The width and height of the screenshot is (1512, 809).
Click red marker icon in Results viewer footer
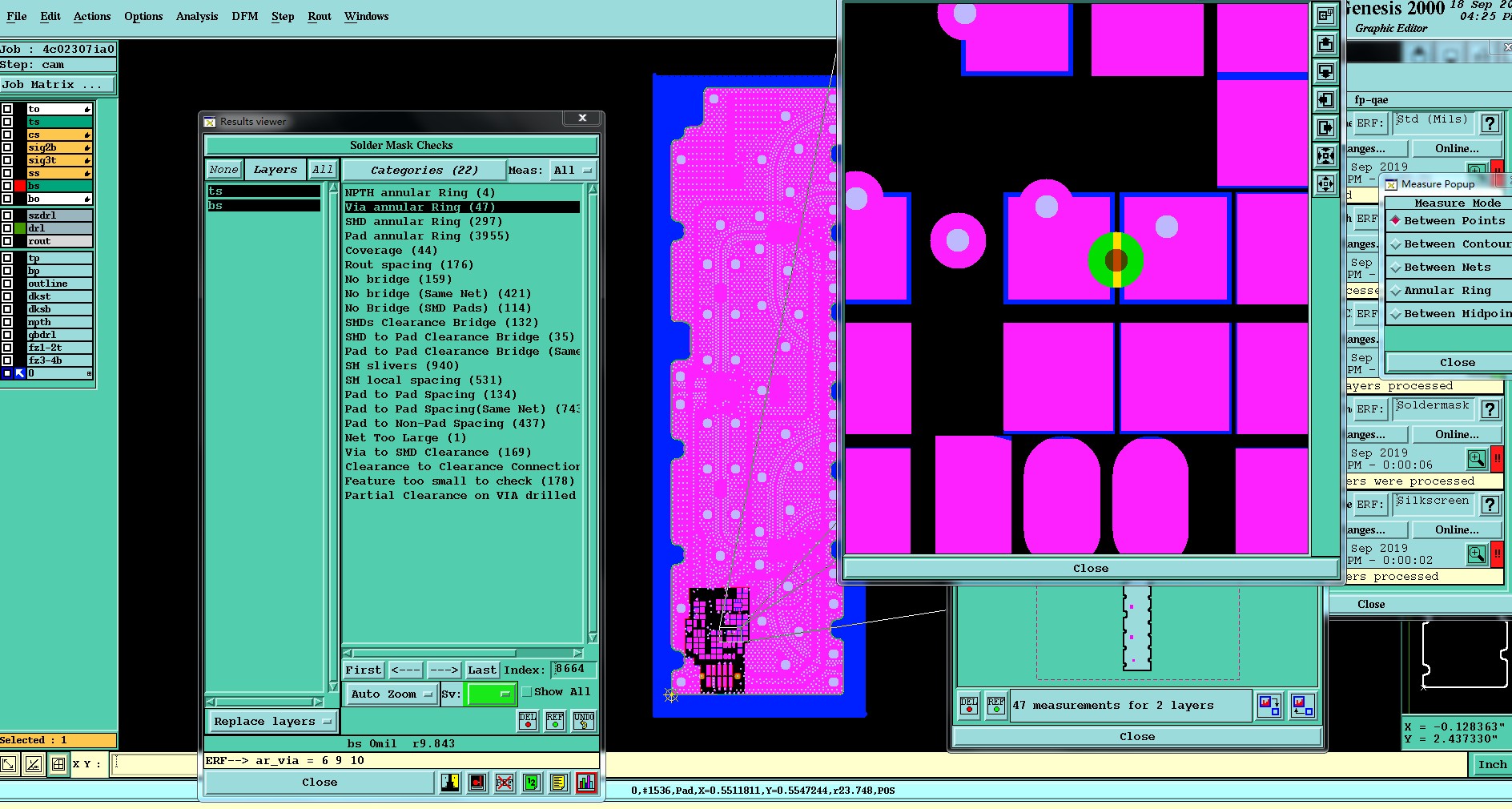pyautogui.click(x=477, y=783)
